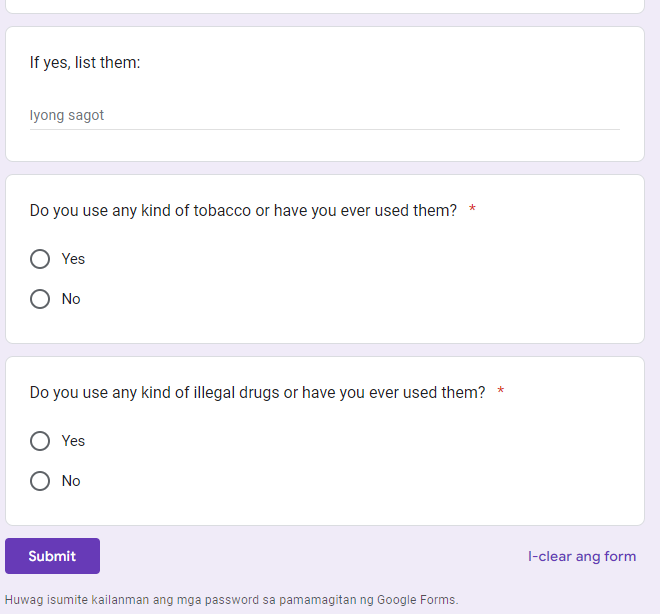Click the illegal drugs question heading text
Viewport: 660px width, 614px height.
pyautogui.click(x=257, y=393)
